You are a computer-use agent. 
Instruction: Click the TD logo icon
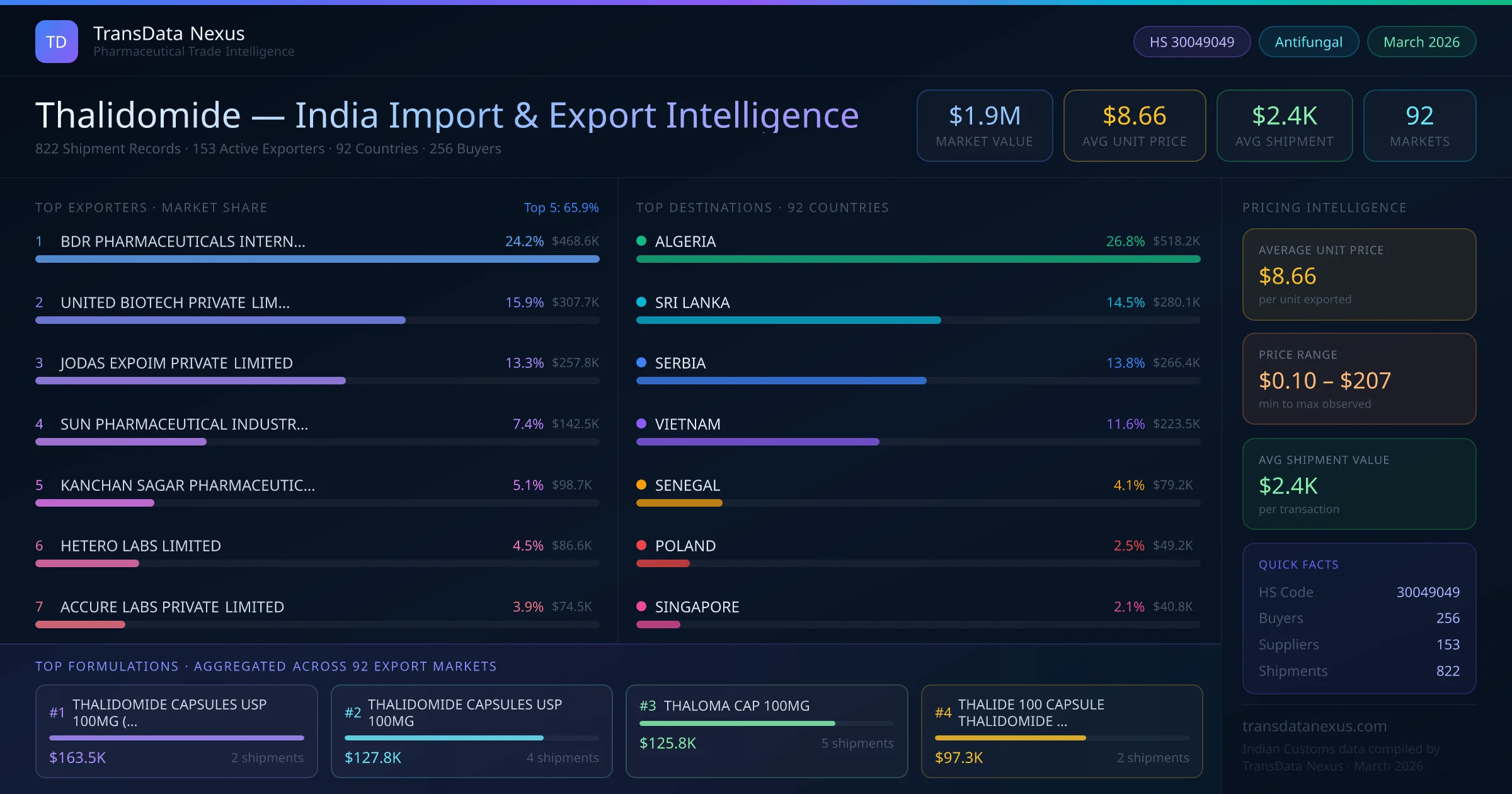56,41
